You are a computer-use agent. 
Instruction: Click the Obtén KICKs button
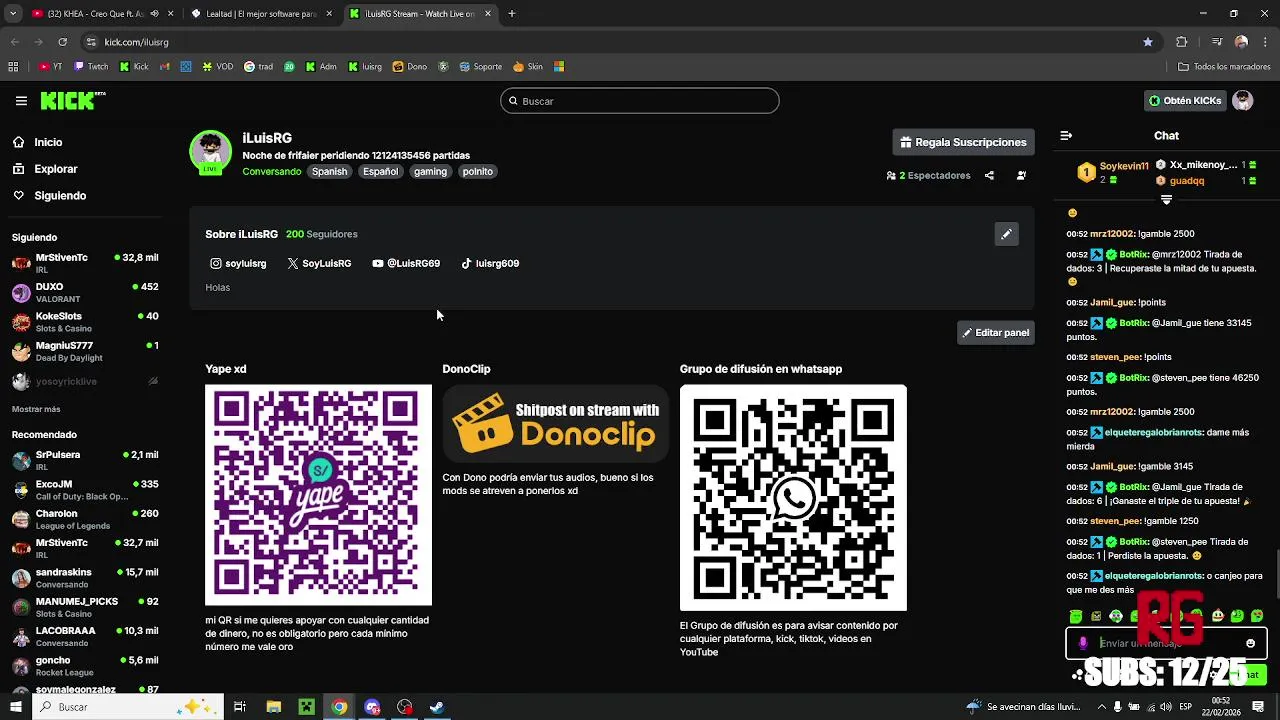[1185, 101]
